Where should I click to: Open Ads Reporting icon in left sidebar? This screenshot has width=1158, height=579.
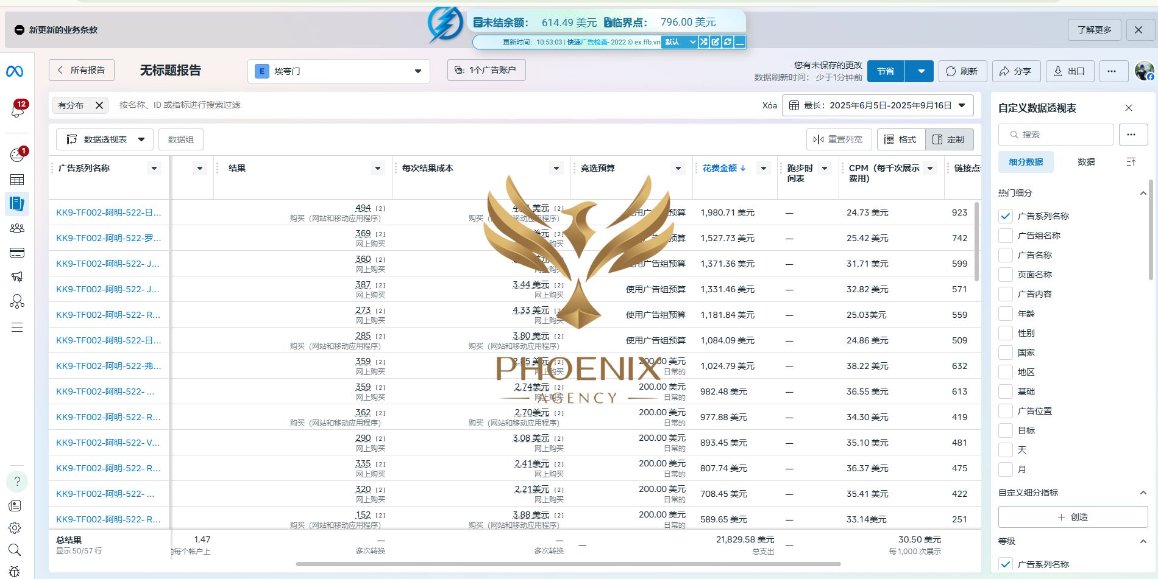click(16, 203)
